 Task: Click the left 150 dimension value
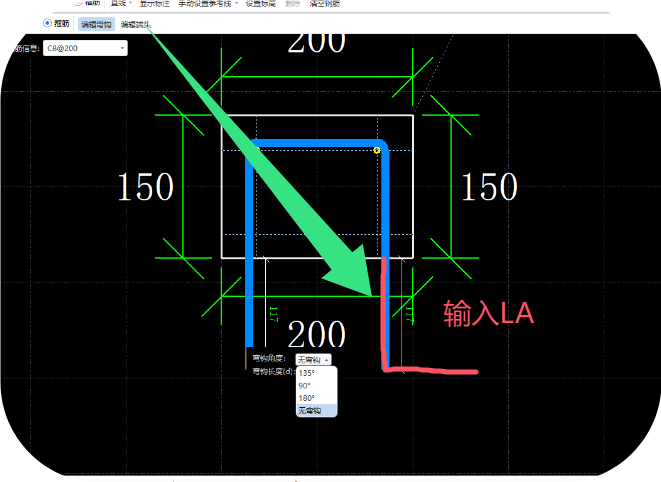tap(145, 187)
